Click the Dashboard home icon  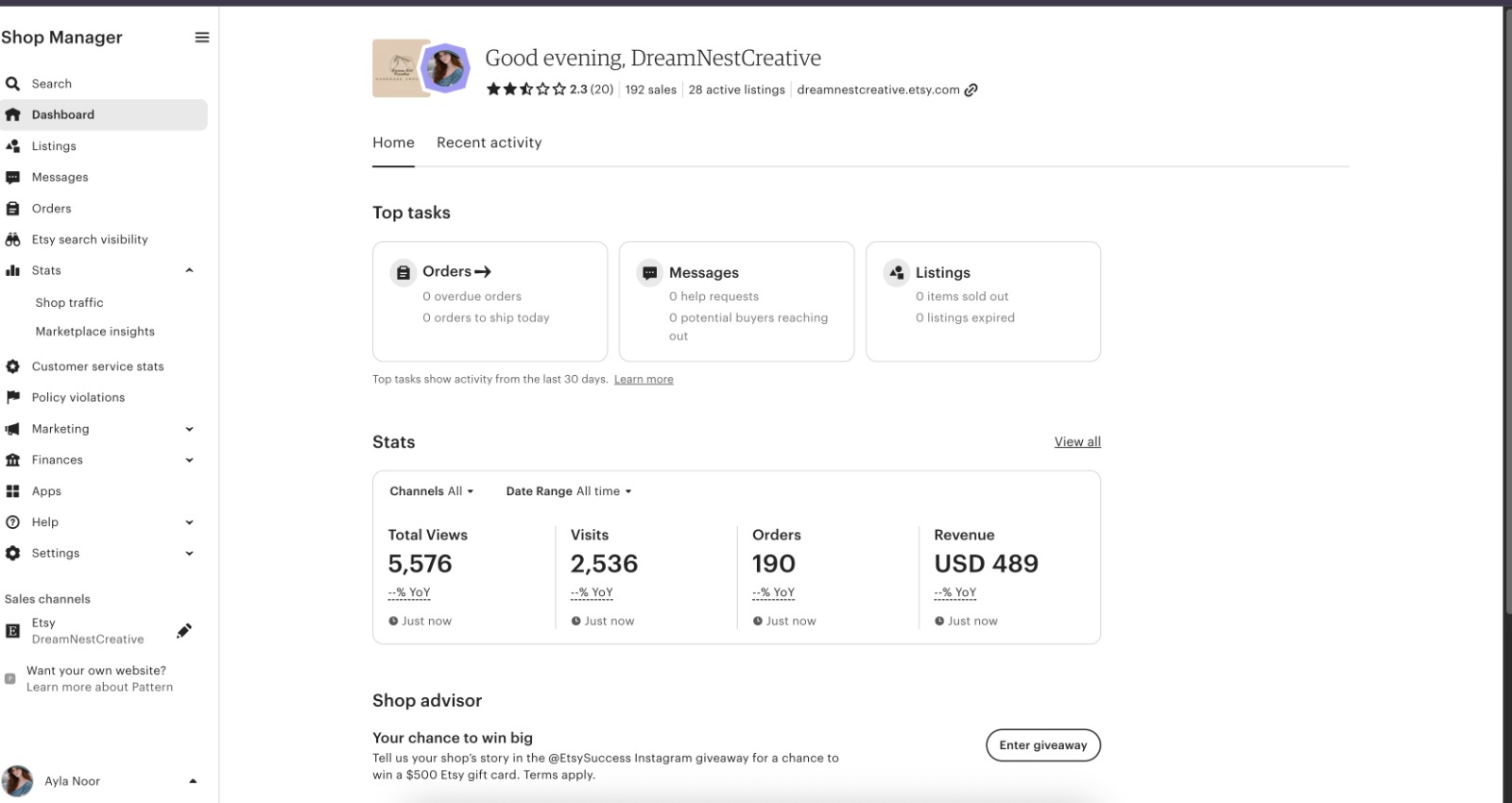click(12, 114)
